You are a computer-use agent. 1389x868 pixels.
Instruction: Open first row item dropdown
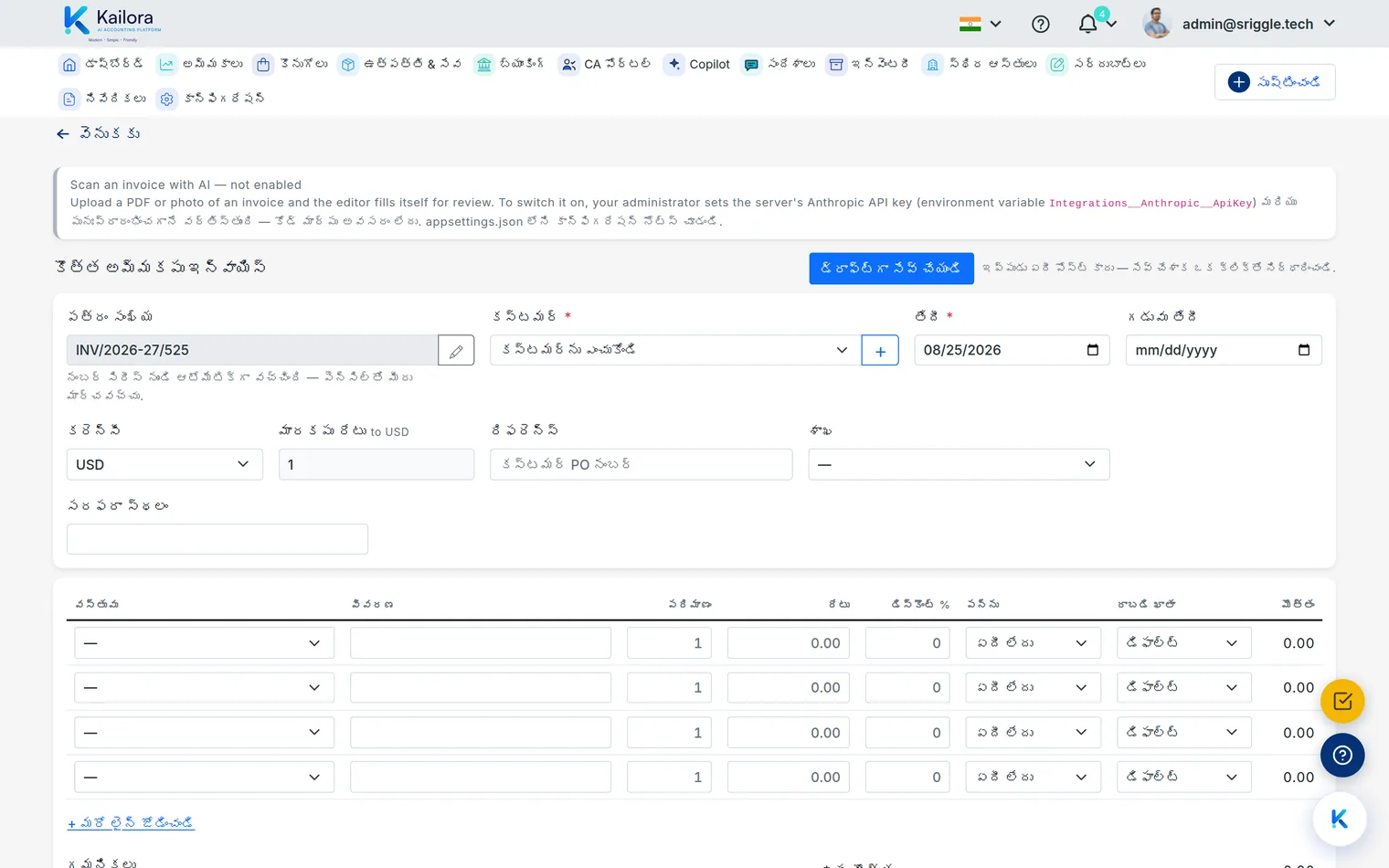point(204,643)
